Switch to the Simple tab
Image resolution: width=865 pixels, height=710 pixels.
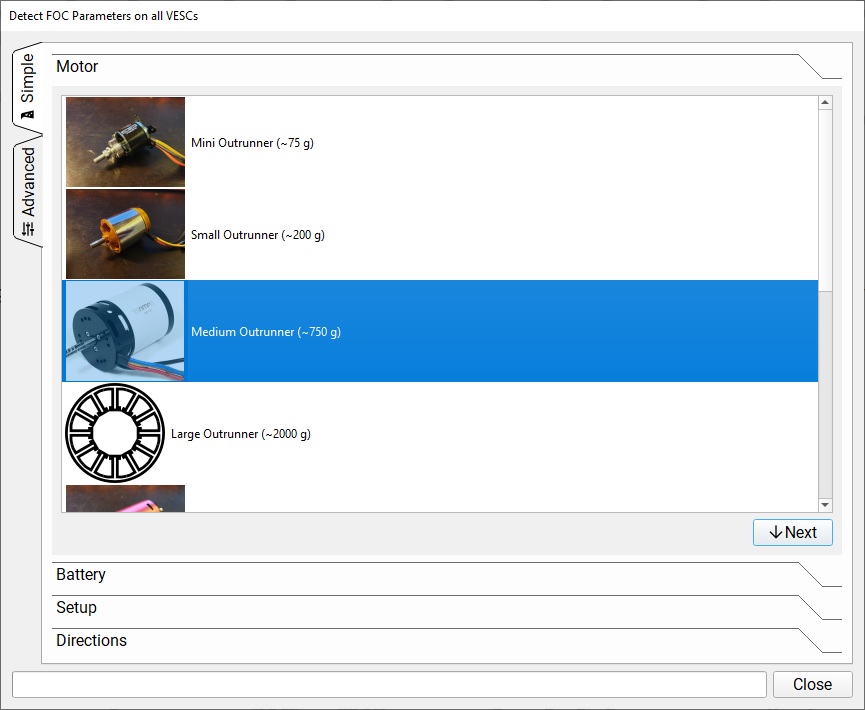pos(27,87)
